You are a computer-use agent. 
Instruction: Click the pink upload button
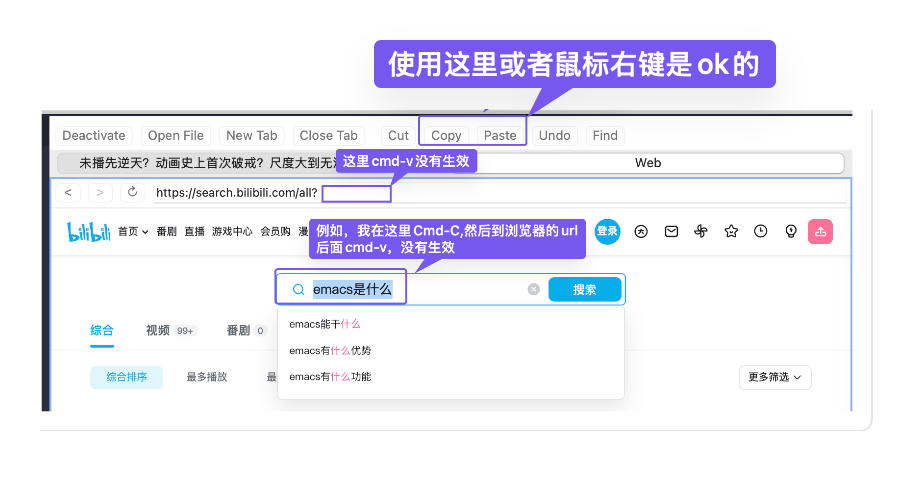coord(820,231)
